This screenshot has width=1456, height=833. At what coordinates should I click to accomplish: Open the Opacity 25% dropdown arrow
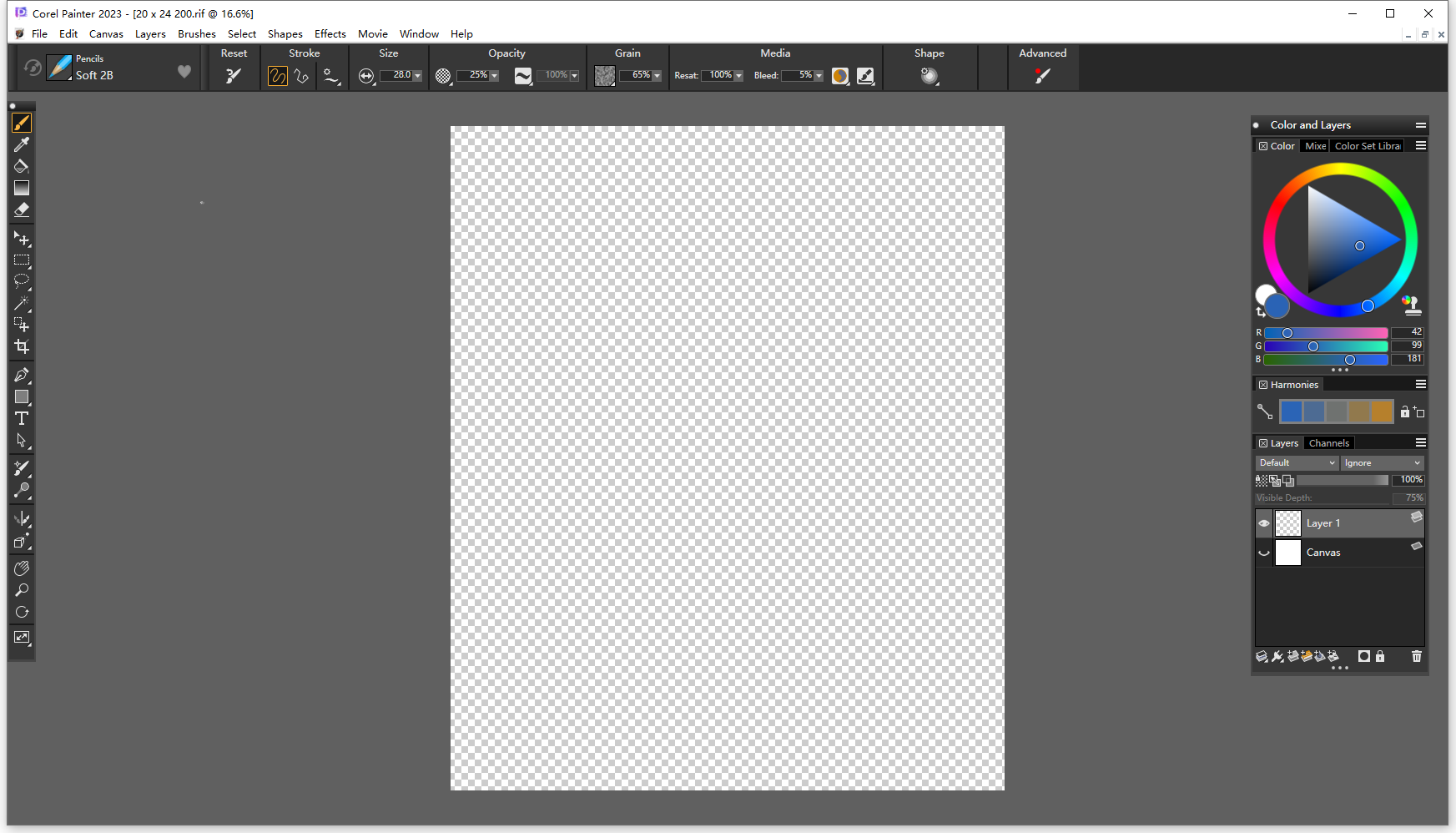pyautogui.click(x=494, y=75)
